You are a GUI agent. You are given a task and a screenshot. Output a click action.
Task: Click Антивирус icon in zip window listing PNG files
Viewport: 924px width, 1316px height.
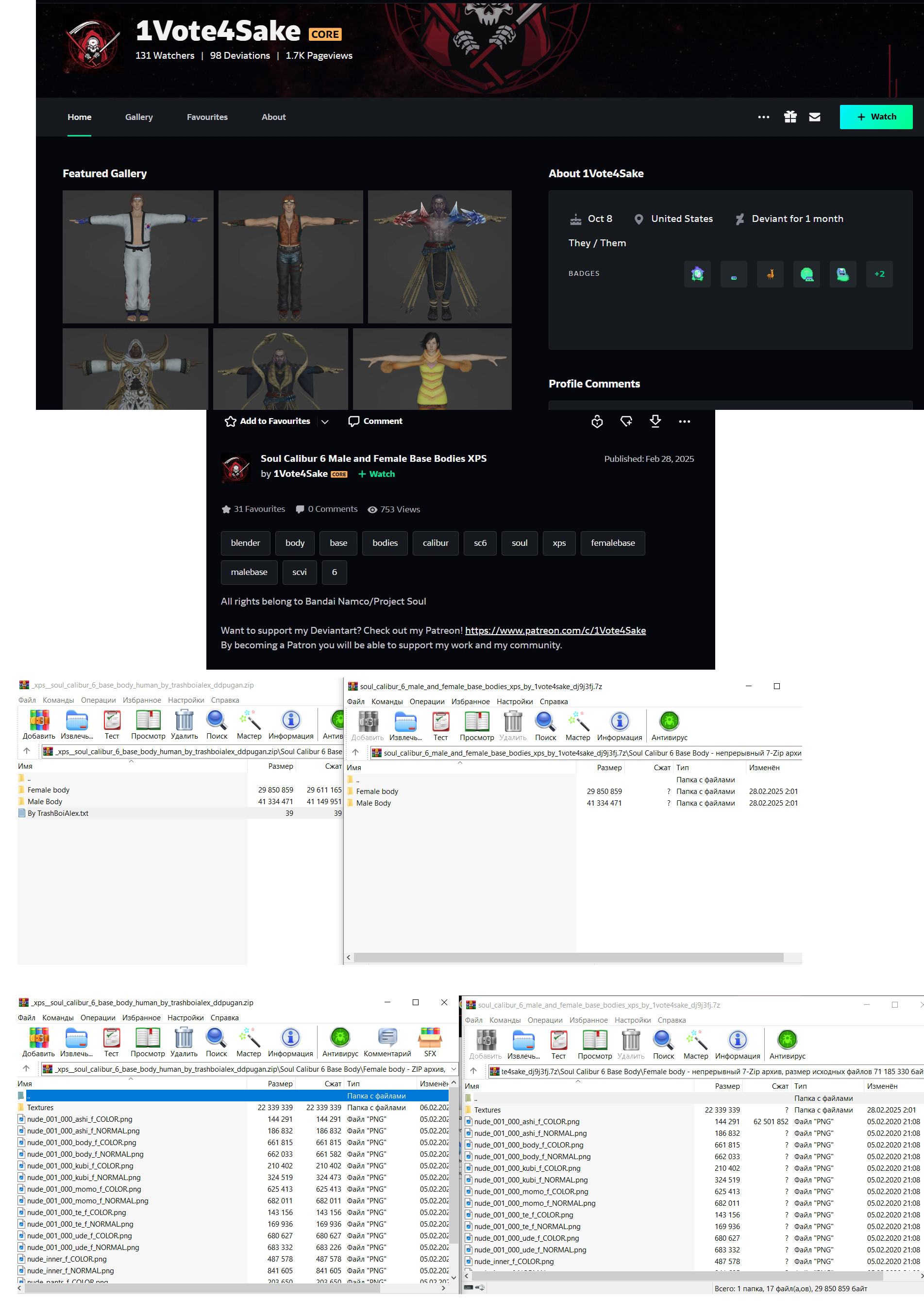pos(340,1043)
